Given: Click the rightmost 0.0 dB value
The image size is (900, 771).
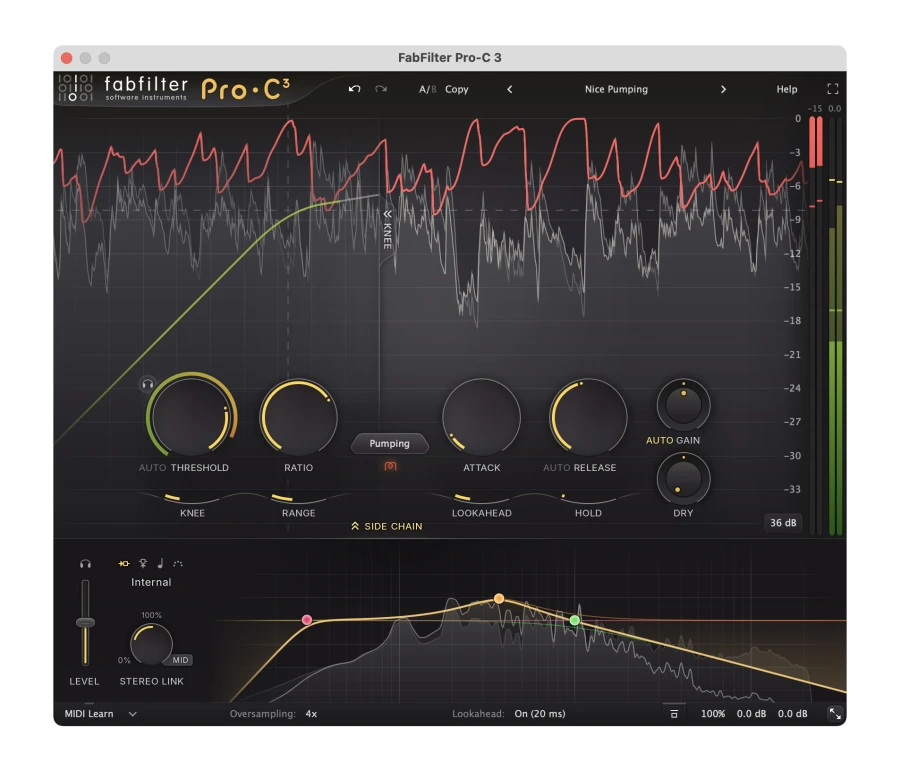Looking at the screenshot, I should (x=792, y=714).
